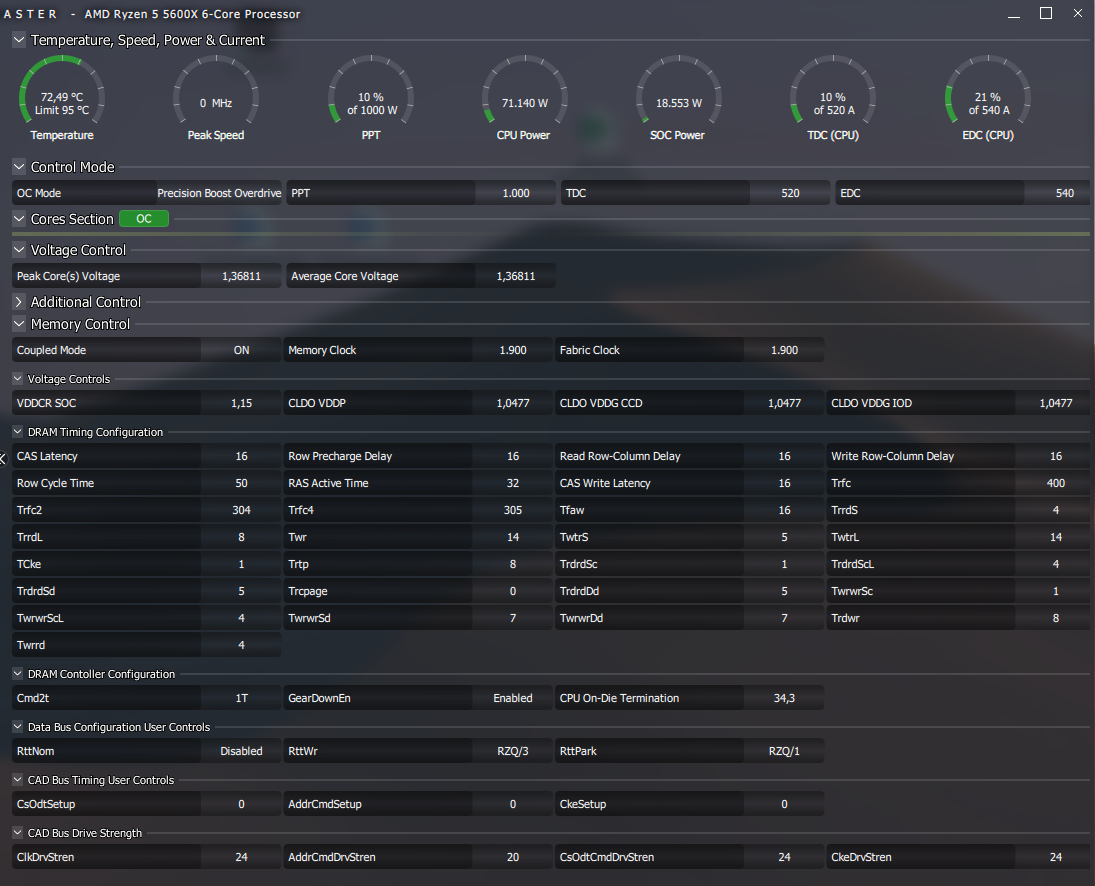Click the Peak Speed gauge
This screenshot has width=1095, height=886.
(216, 98)
